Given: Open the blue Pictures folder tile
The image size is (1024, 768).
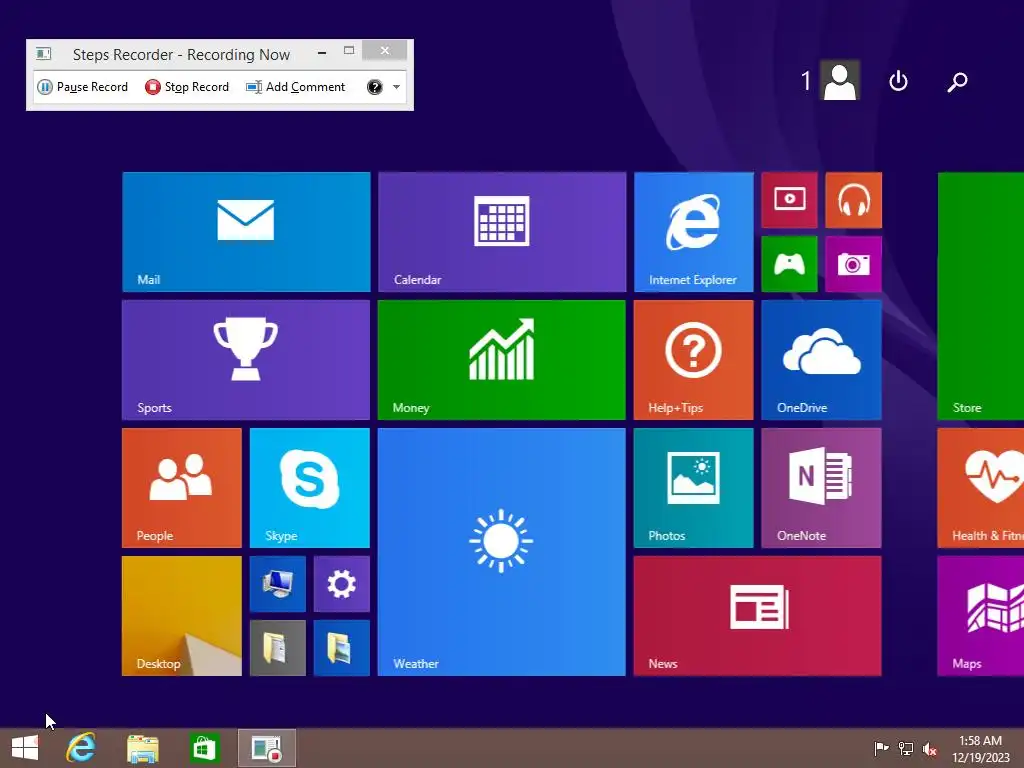Looking at the screenshot, I should point(342,648).
